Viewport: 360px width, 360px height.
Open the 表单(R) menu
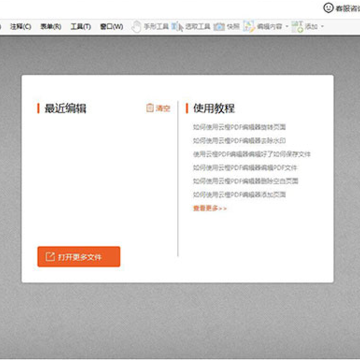click(51, 27)
